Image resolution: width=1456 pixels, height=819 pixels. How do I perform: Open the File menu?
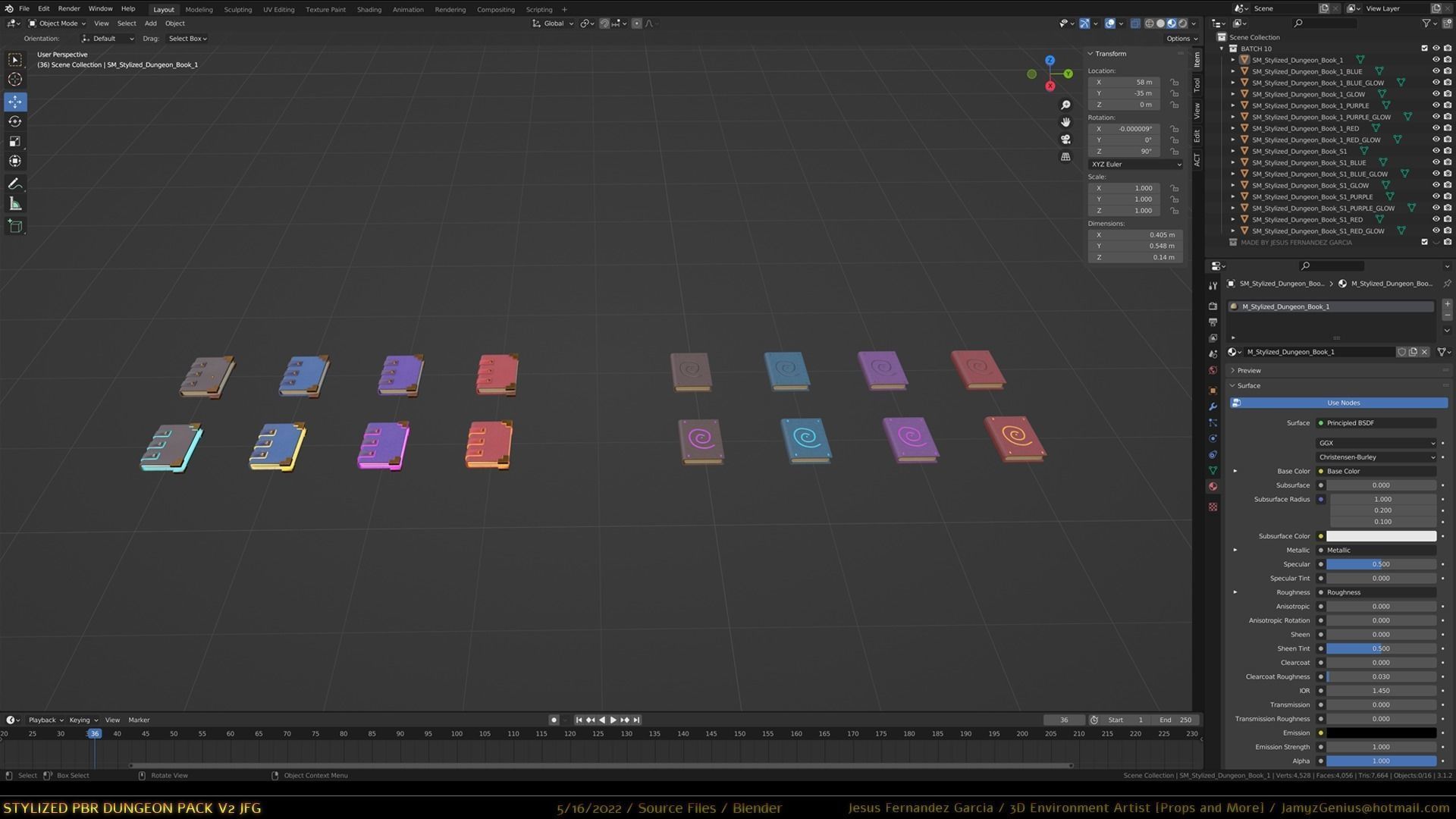24,9
